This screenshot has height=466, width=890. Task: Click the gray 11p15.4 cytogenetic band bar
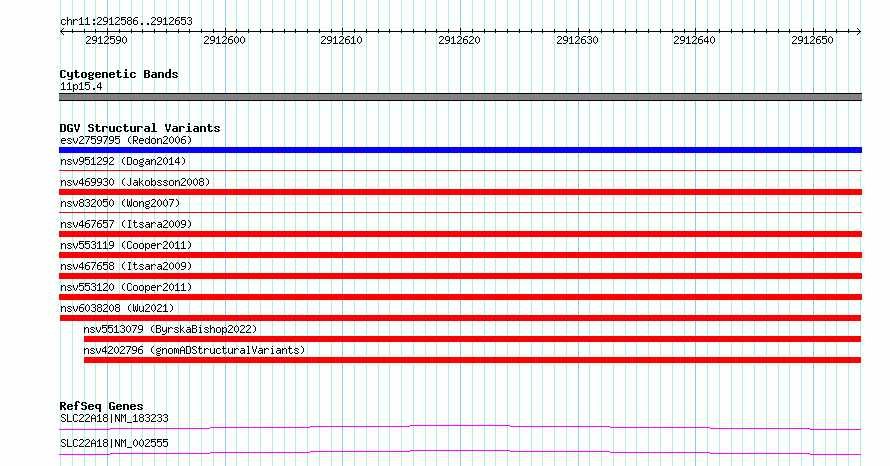pos(460,97)
